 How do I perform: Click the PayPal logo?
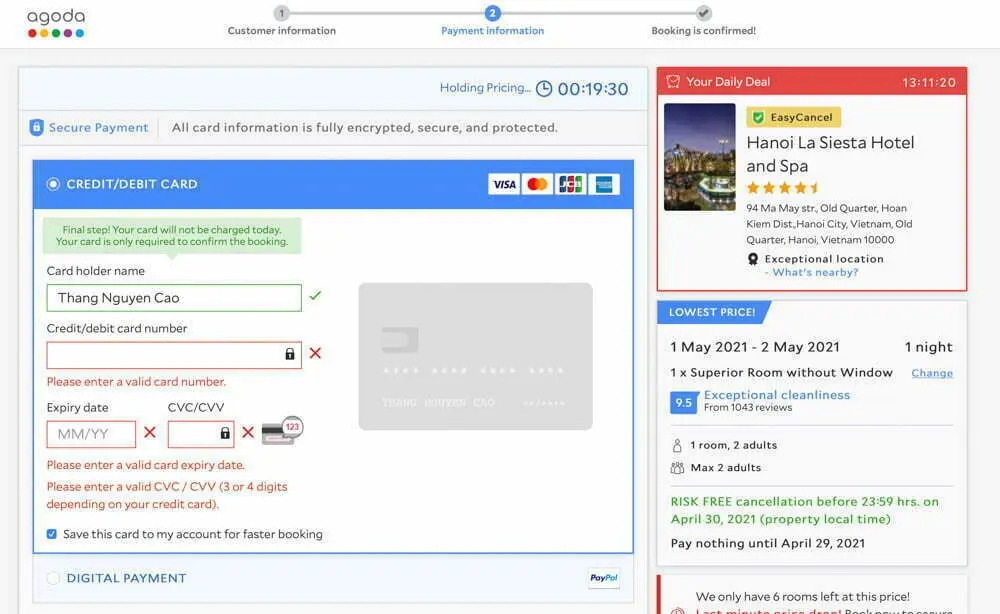tap(603, 578)
